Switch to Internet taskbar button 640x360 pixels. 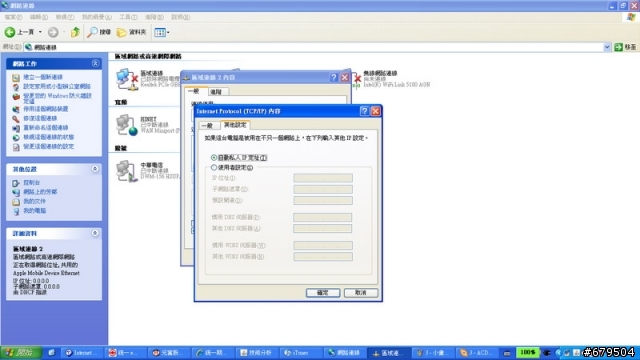pyautogui.click(x=82, y=353)
